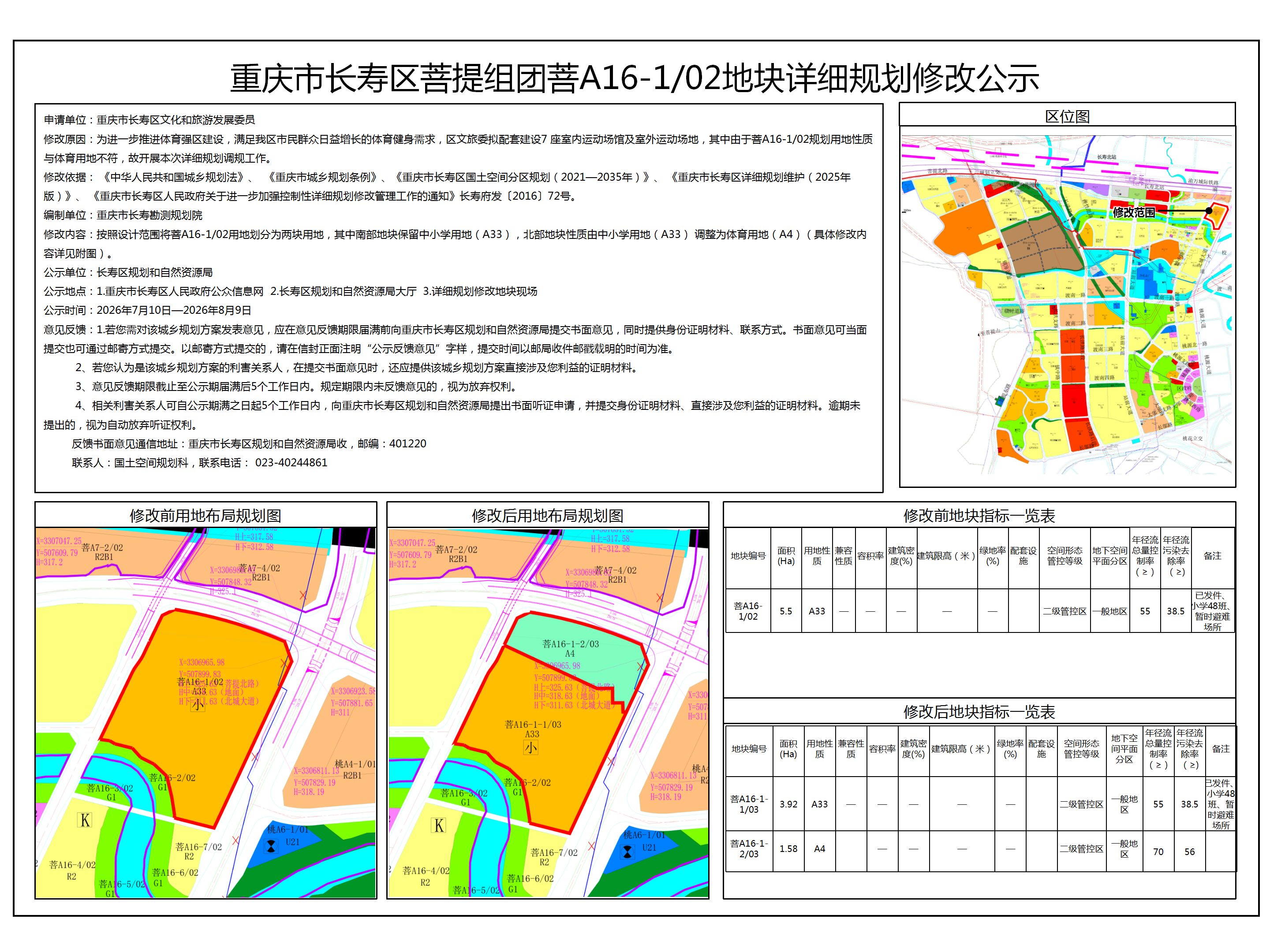Click the 菩A16-1-2/03 A4 green parcel label
1270x952 pixels.
570,648
